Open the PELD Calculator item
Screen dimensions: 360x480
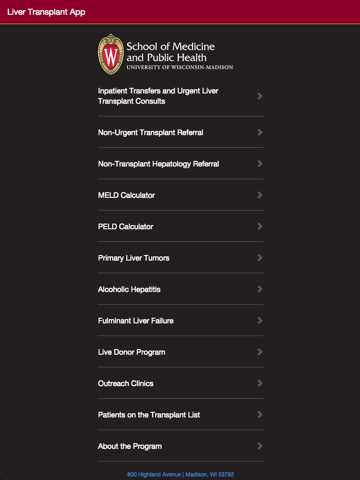point(180,226)
